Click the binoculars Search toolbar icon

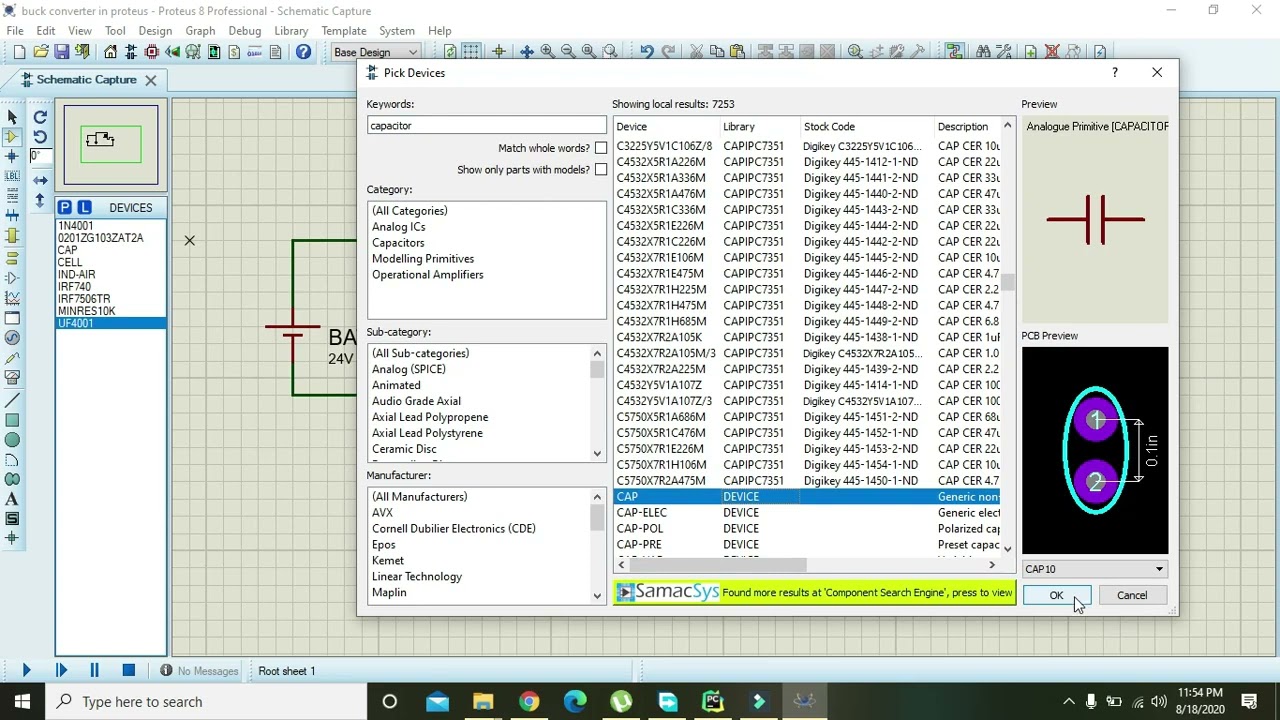[x=983, y=52]
